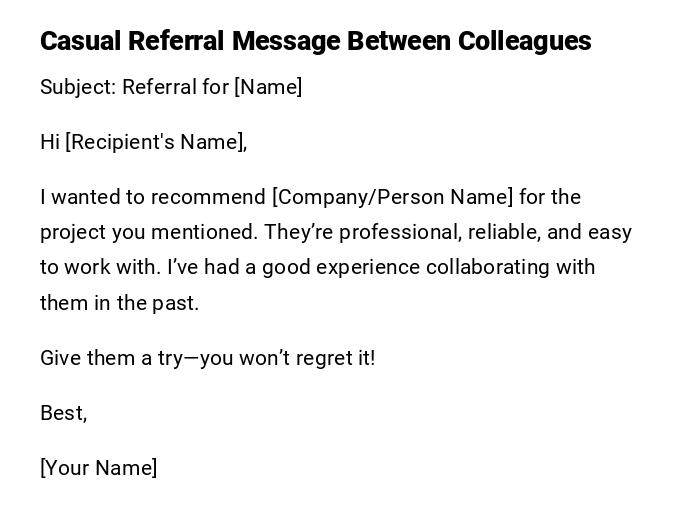The height and width of the screenshot is (530, 700).
Task: Click the heading "Casual Referral Message Between Colleagues"
Action: (x=315, y=41)
